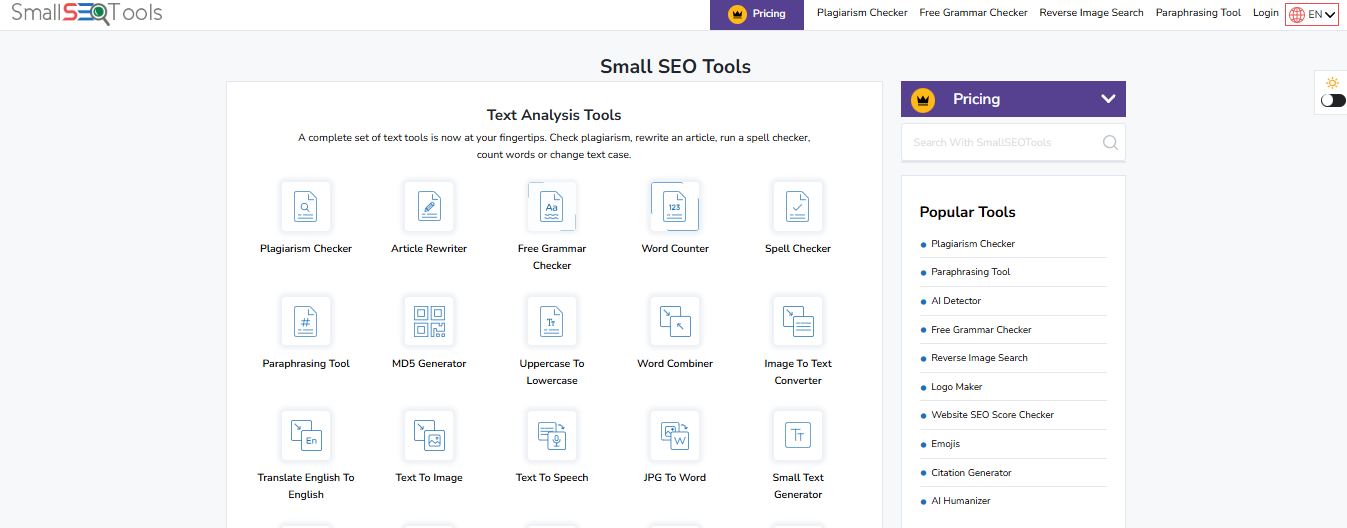
Task: Click the Word Counter label text
Action: tap(675, 249)
